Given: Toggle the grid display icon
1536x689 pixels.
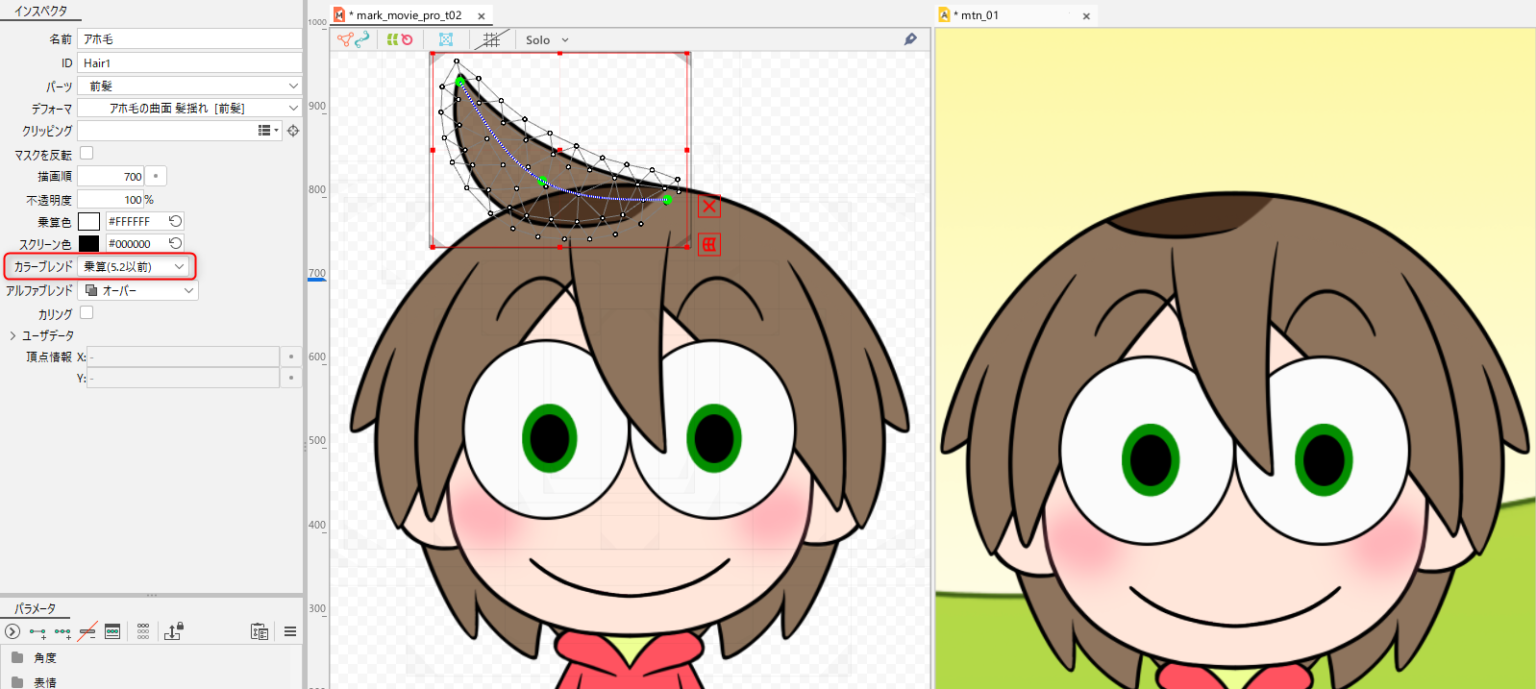Looking at the screenshot, I should pyautogui.click(x=491, y=40).
